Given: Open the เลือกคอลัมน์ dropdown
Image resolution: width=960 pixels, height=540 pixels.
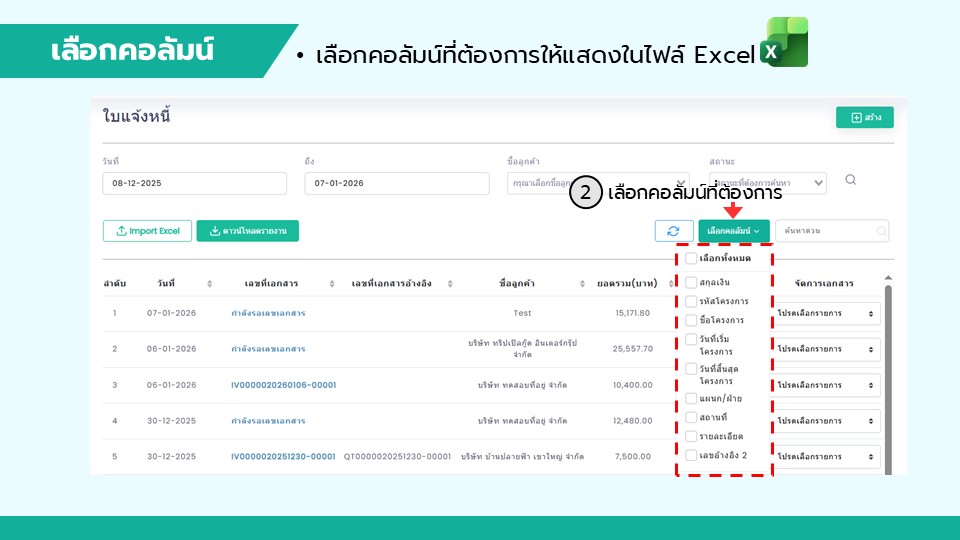Looking at the screenshot, I should tap(734, 231).
